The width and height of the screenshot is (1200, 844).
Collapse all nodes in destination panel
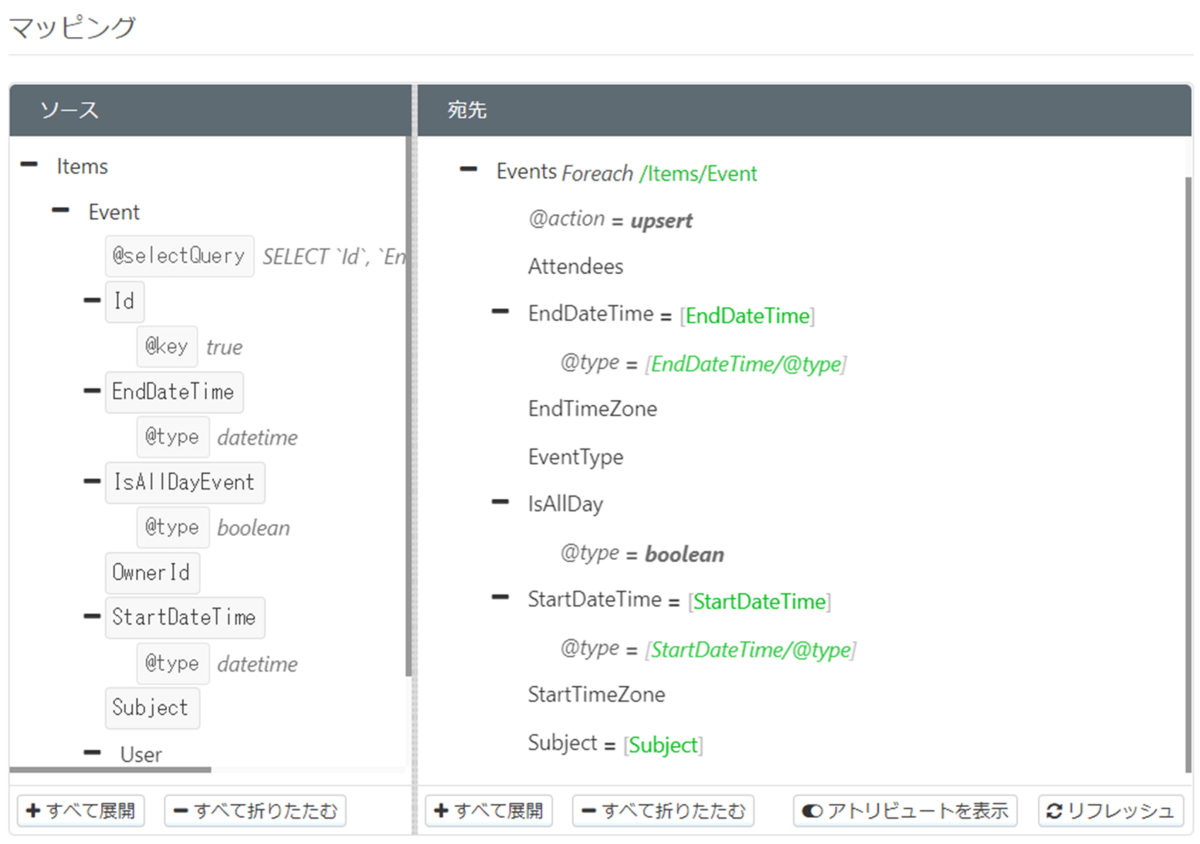click(x=663, y=811)
